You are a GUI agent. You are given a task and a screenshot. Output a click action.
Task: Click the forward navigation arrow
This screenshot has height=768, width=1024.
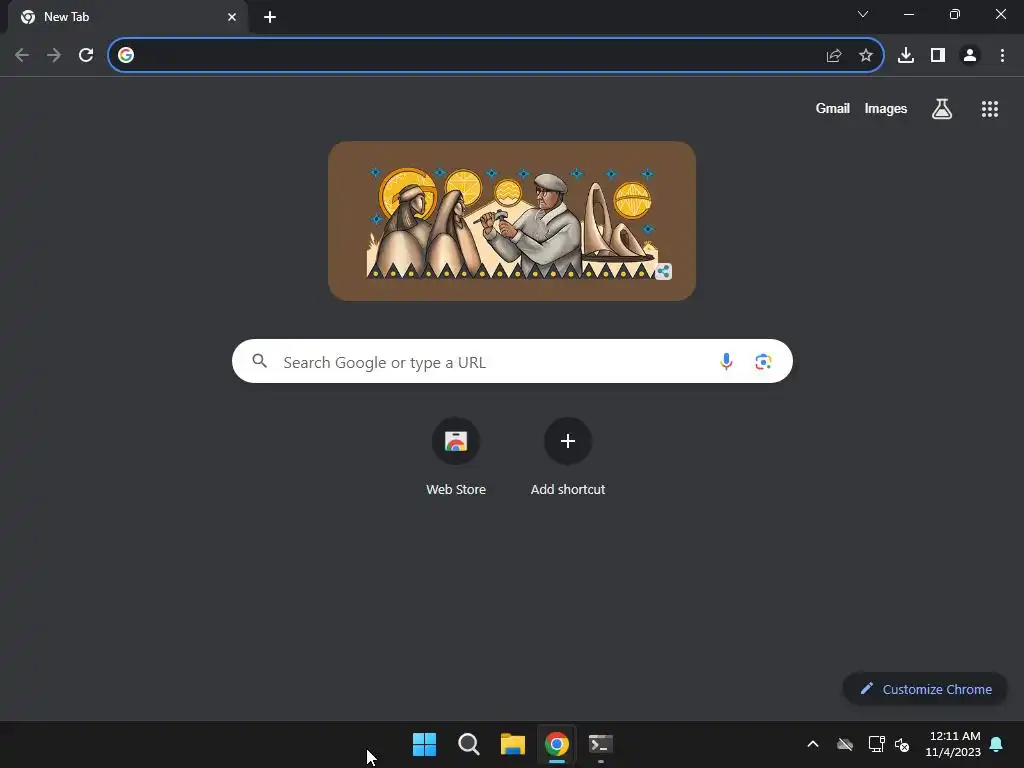coord(54,56)
